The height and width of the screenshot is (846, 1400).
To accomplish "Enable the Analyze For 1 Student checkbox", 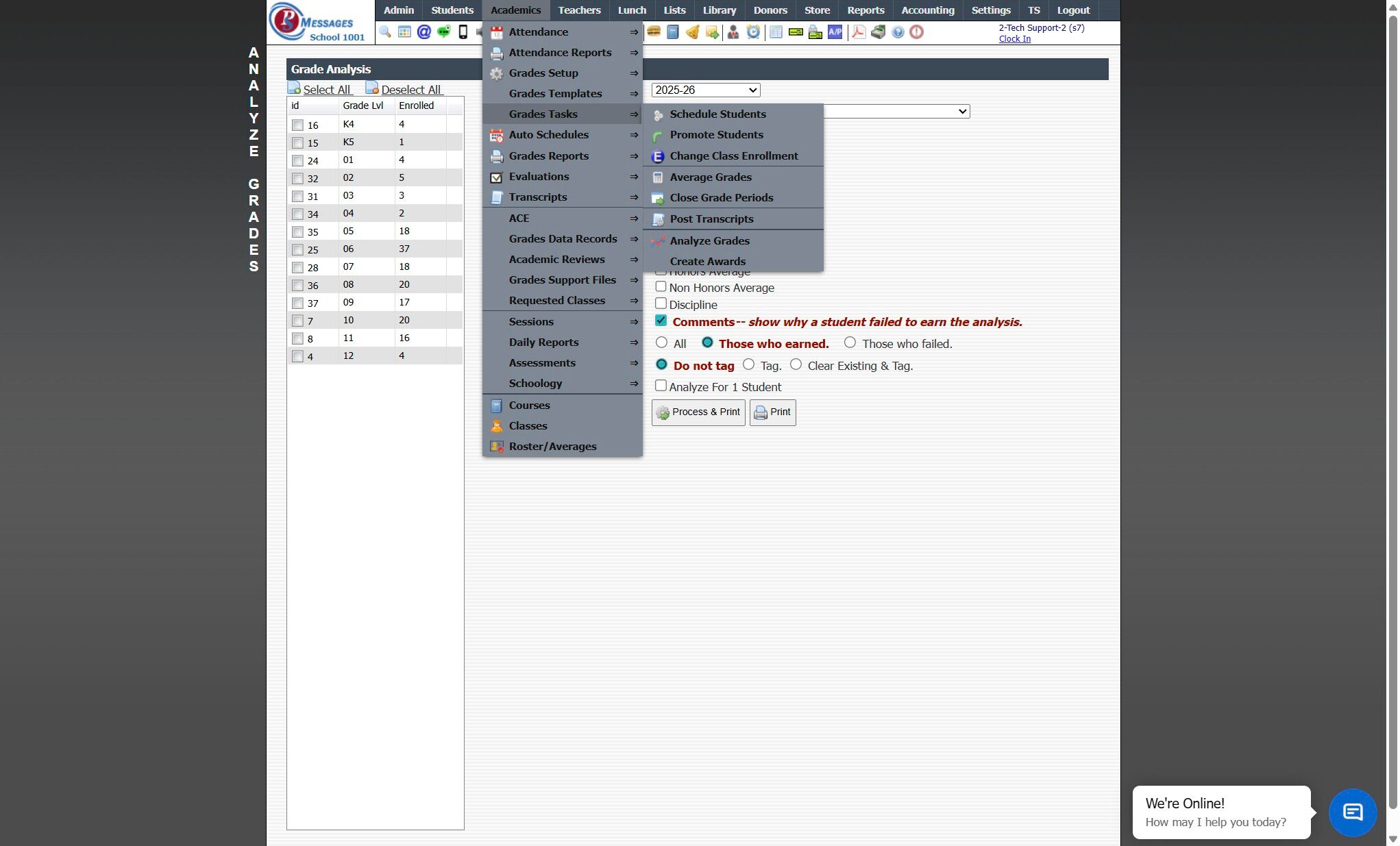I will coord(661,386).
